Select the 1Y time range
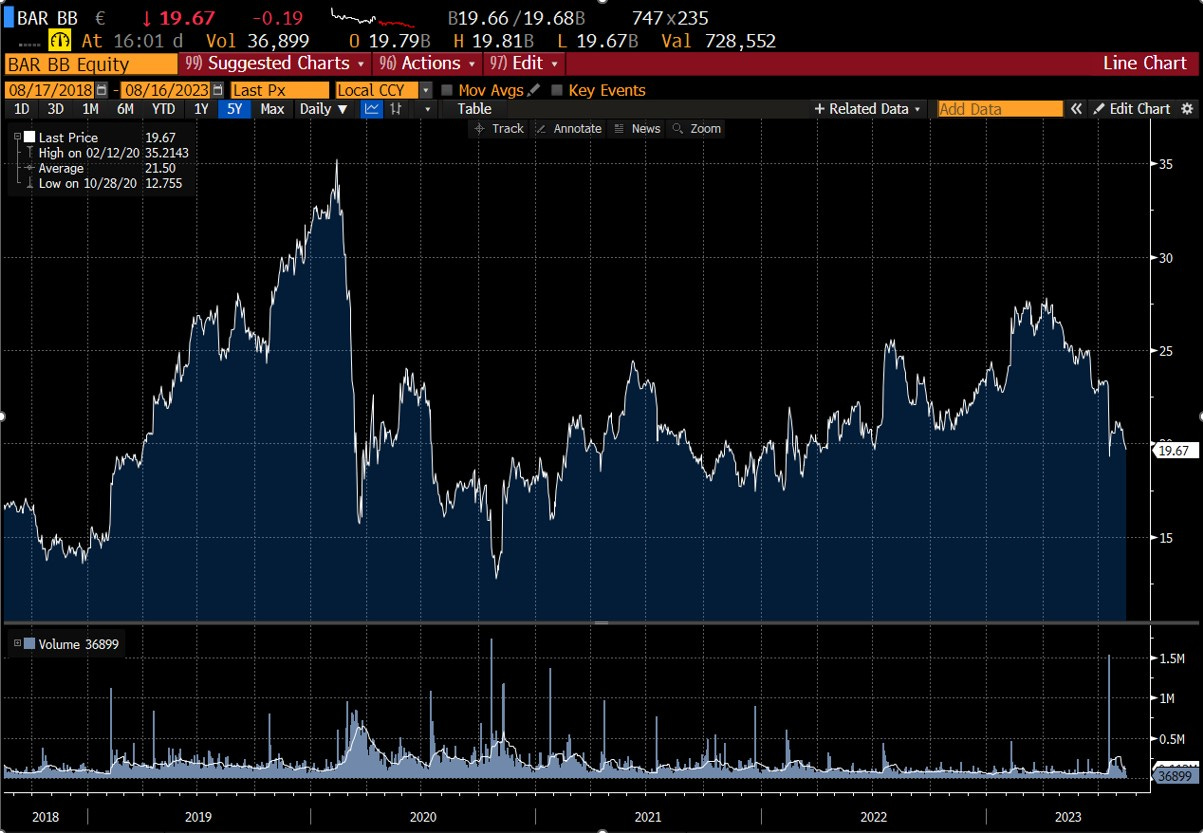This screenshot has height=833, width=1203. tap(201, 109)
